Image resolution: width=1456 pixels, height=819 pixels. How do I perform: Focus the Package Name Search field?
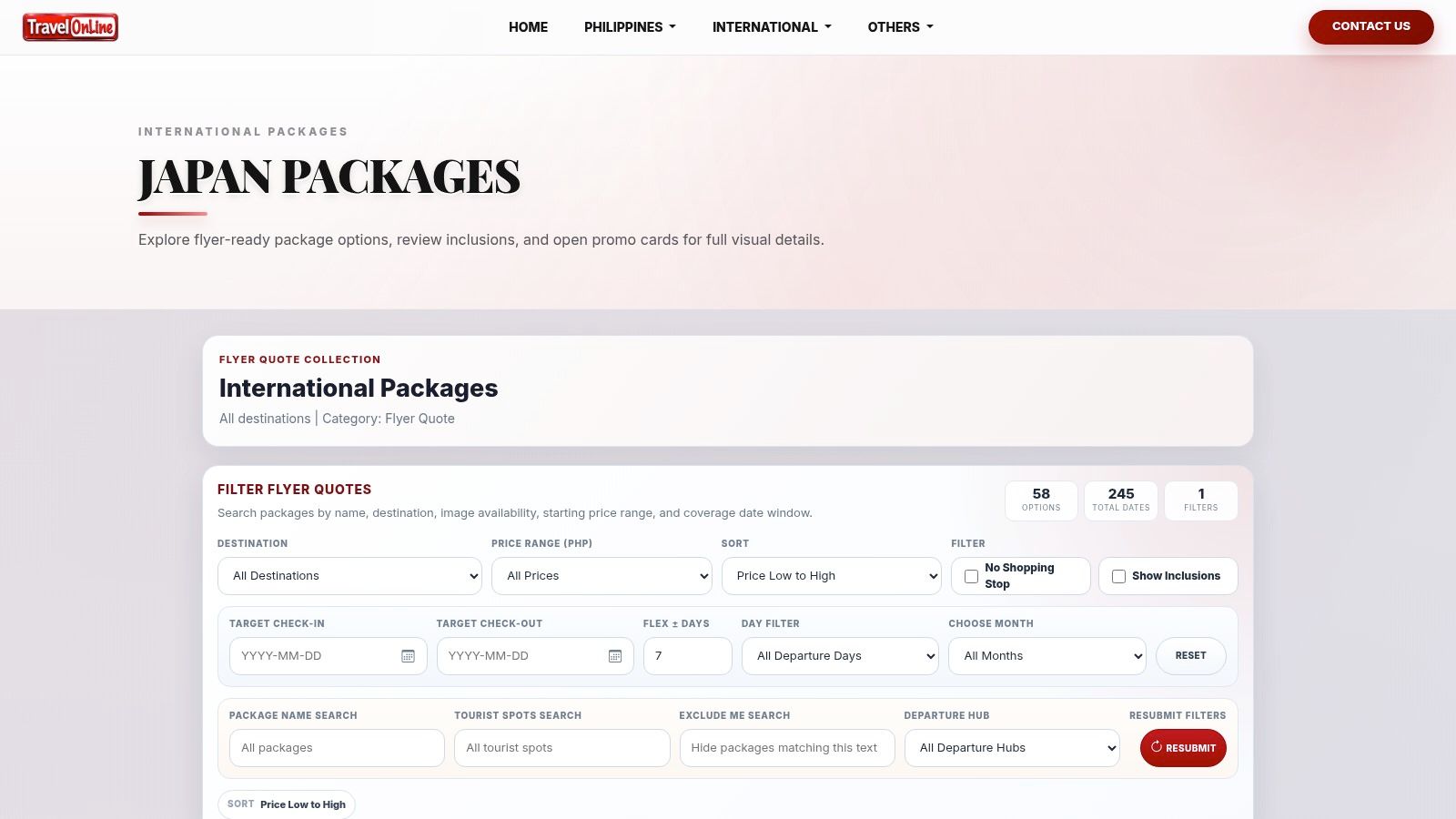337,748
